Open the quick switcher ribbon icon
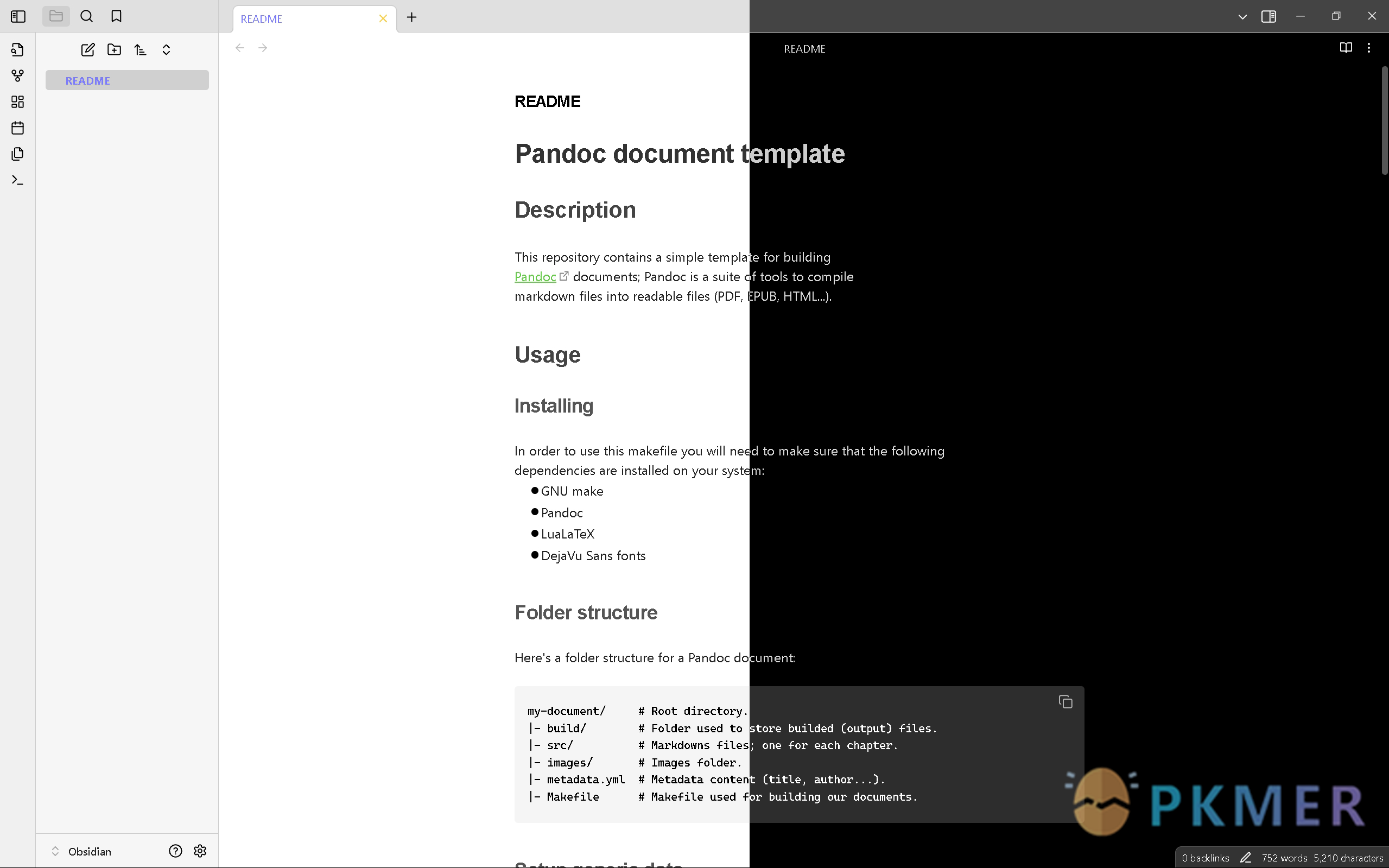Screen dimensions: 1389x868 pyautogui.click(x=18, y=50)
